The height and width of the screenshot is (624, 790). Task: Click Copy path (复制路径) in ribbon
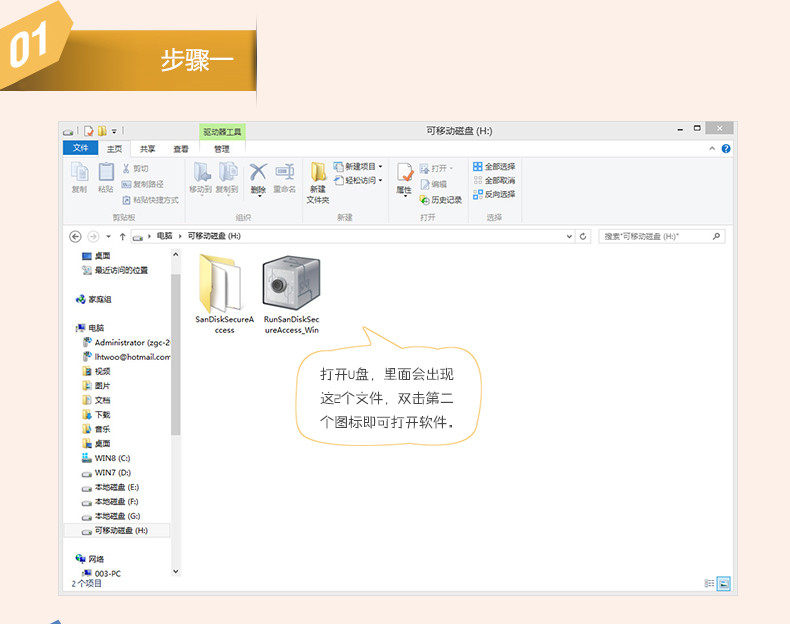[x=143, y=184]
